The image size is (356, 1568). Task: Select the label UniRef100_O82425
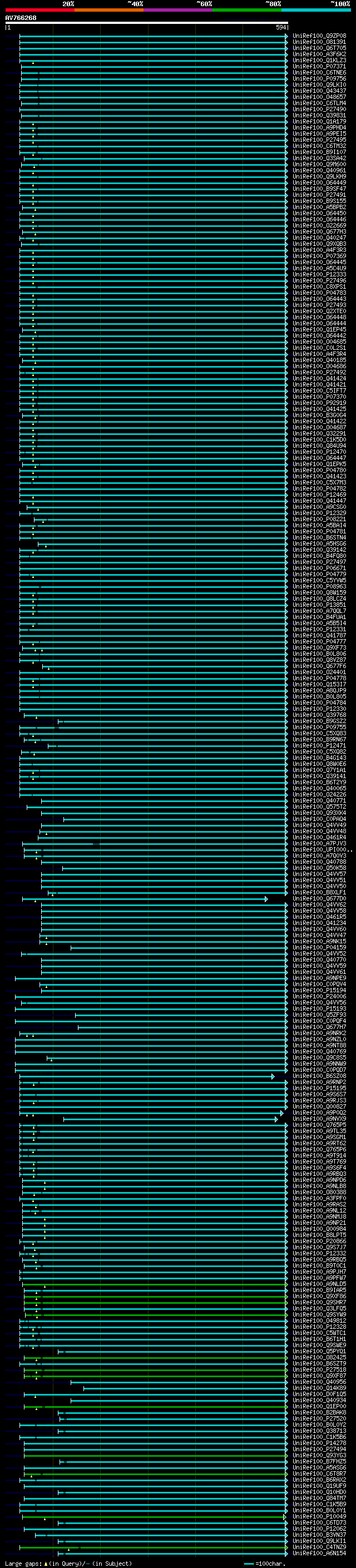click(x=319, y=1357)
